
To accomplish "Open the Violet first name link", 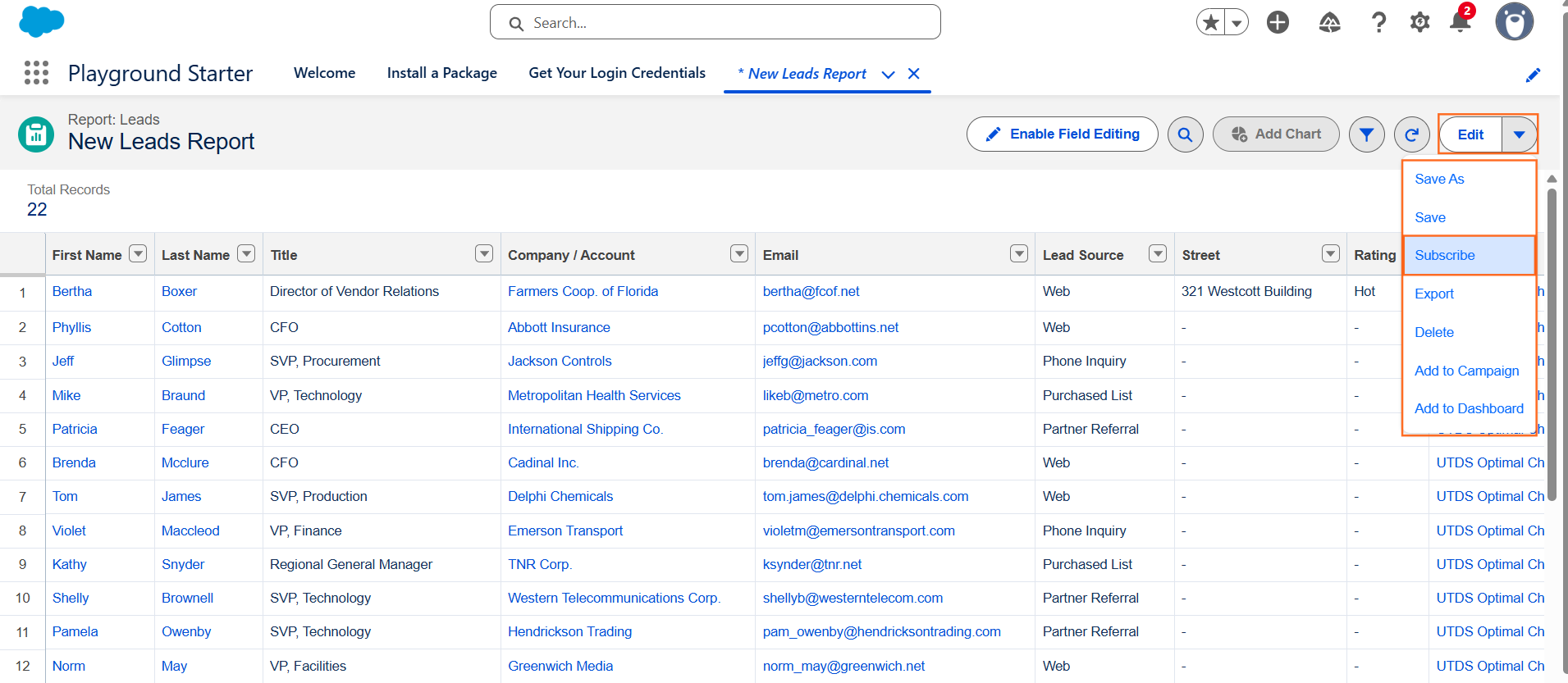I will (69, 530).
